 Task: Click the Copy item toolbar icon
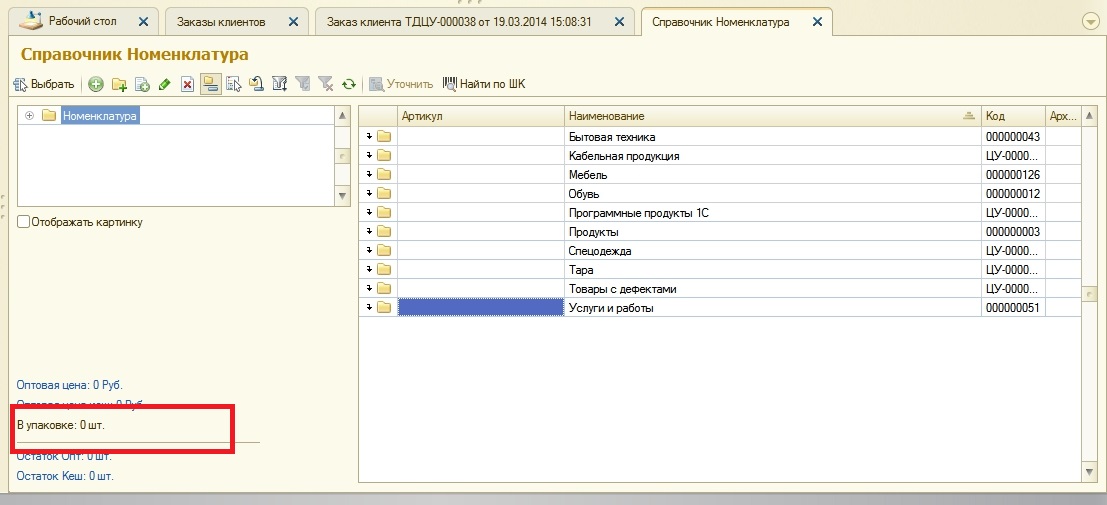142,85
